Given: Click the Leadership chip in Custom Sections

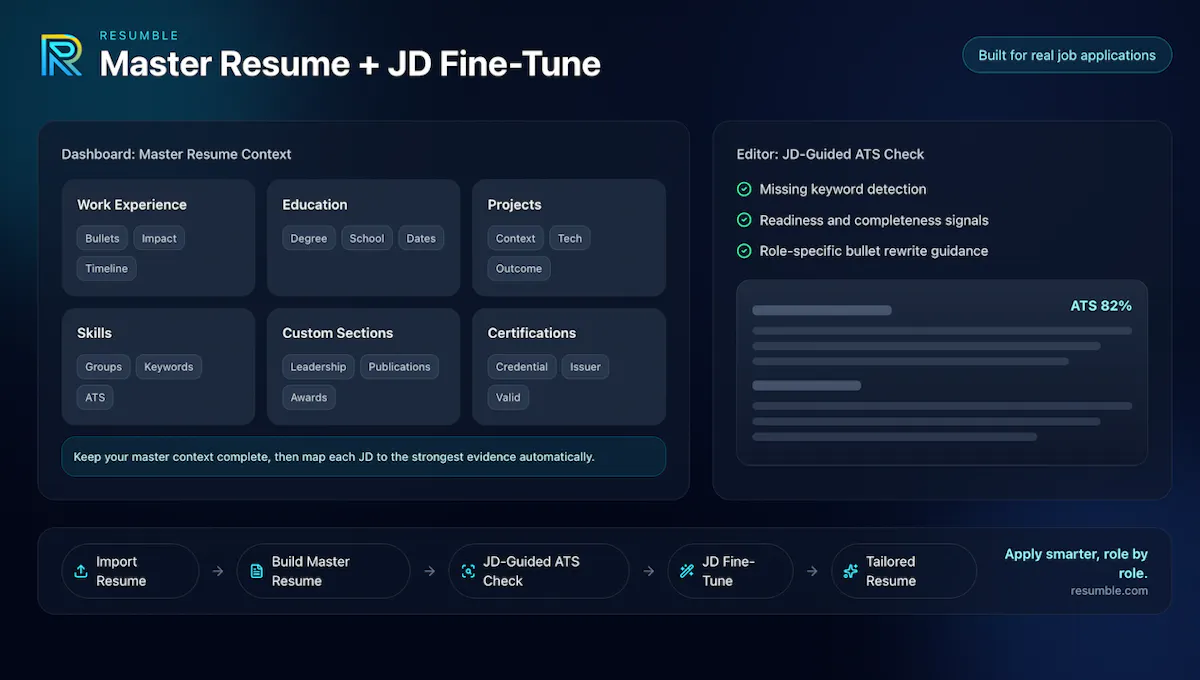Looking at the screenshot, I should (x=318, y=367).
